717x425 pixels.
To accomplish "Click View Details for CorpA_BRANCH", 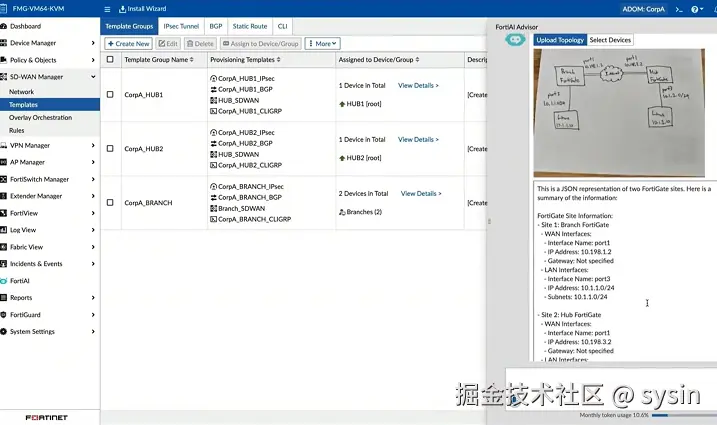I will tap(421, 194).
